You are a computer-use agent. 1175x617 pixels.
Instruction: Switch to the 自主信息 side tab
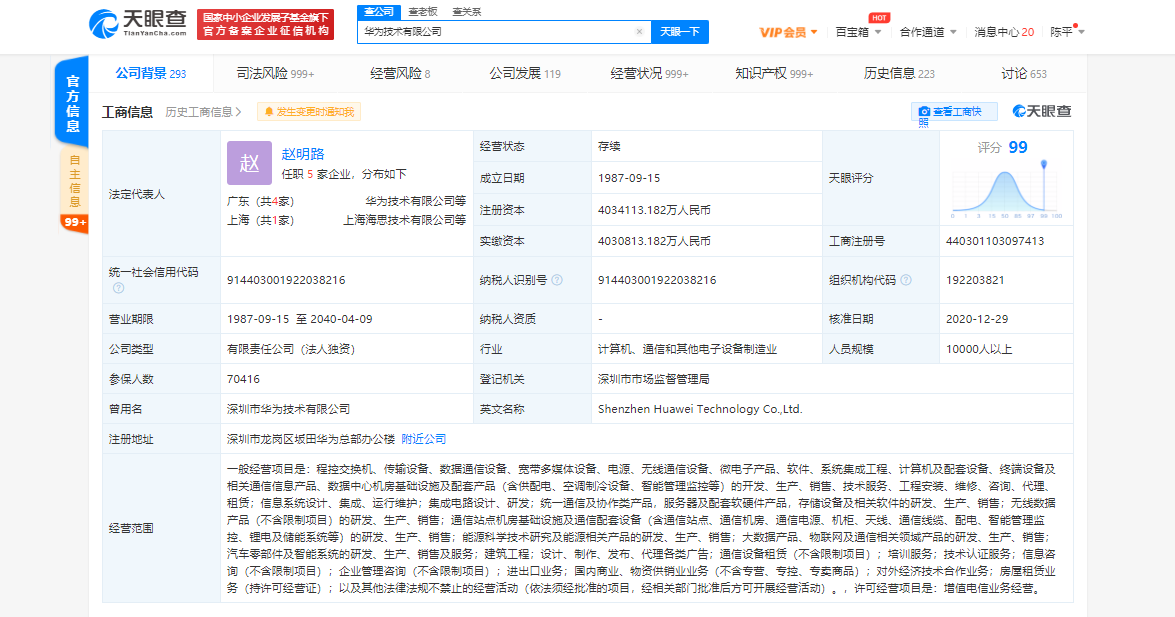click(74, 181)
